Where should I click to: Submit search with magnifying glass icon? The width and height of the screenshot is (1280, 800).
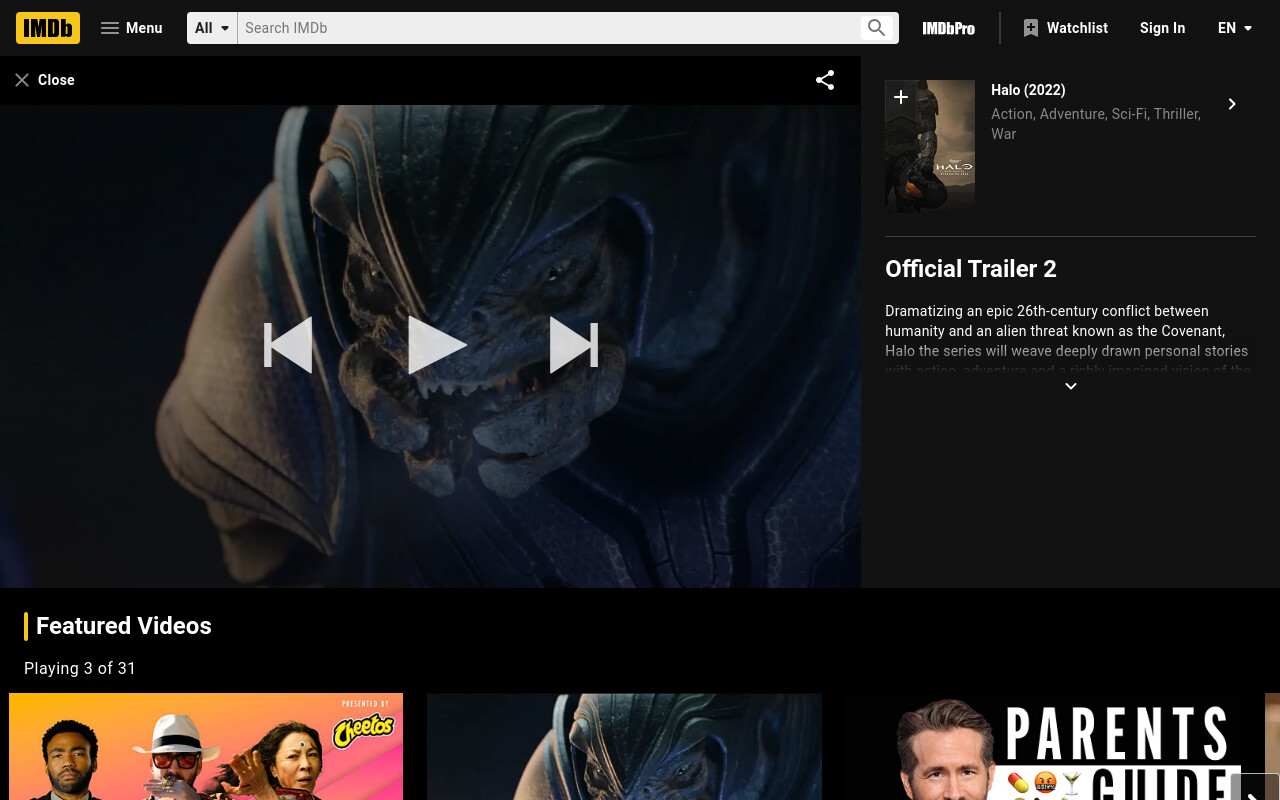click(877, 28)
